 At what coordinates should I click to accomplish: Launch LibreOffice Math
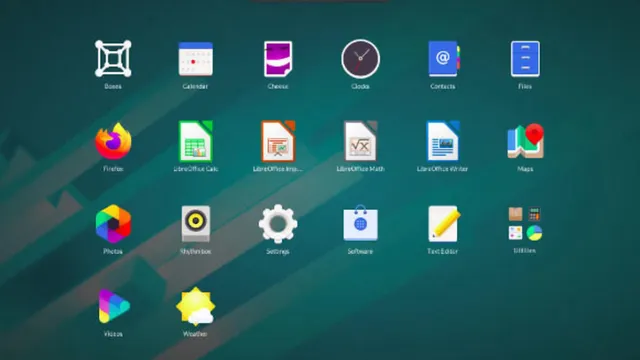tap(360, 141)
